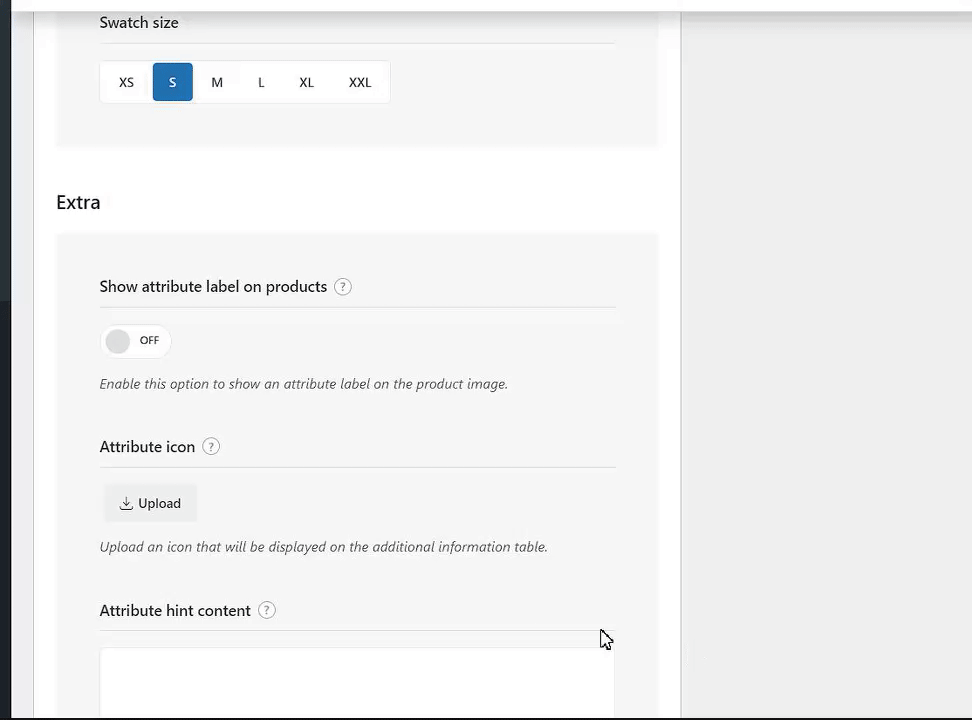Enable Show attribute label on products switch
Viewport: 972px width, 720px height.
136,341
